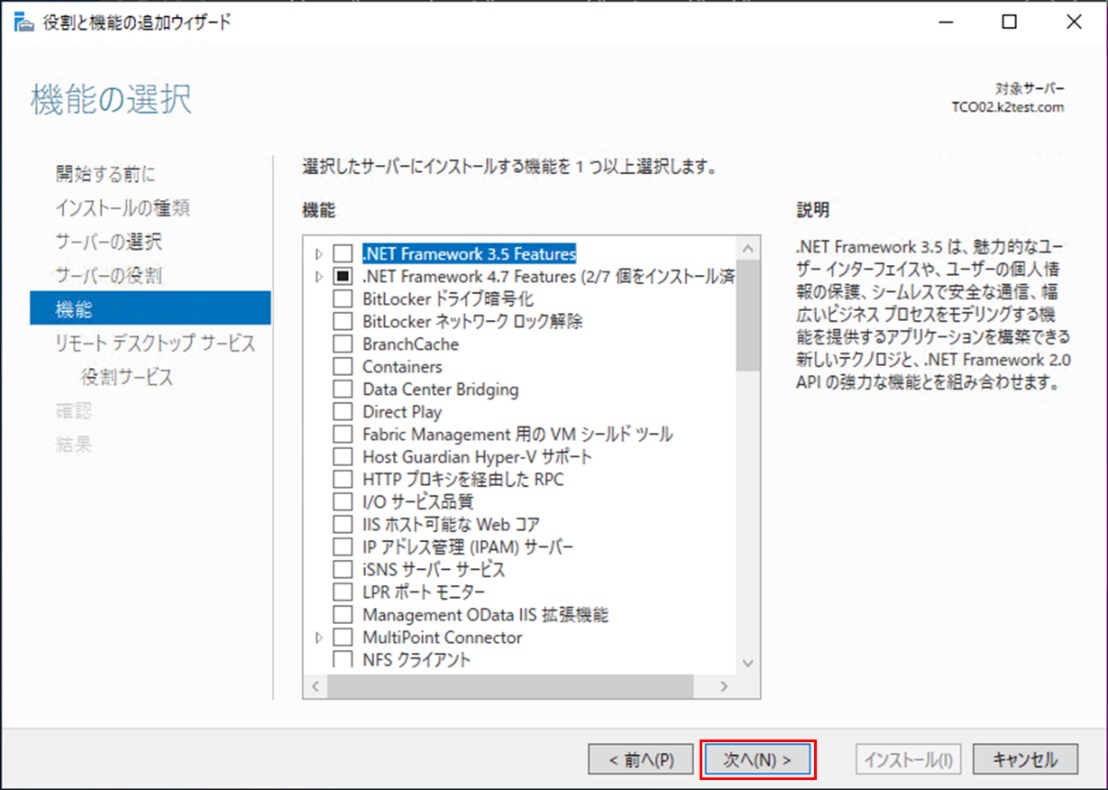The image size is (1108, 790).
Task: Go to サーバーの役割 step in sidebar
Action: [x=108, y=275]
